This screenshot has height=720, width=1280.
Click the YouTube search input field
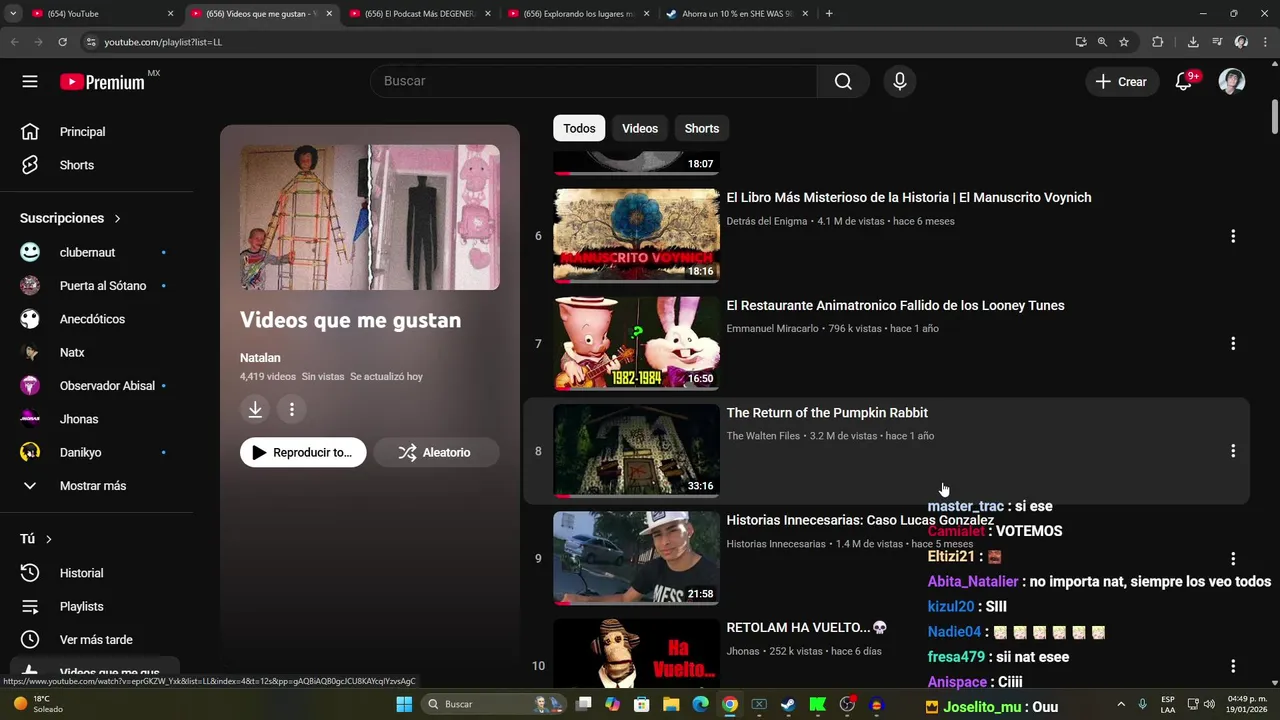click(593, 81)
